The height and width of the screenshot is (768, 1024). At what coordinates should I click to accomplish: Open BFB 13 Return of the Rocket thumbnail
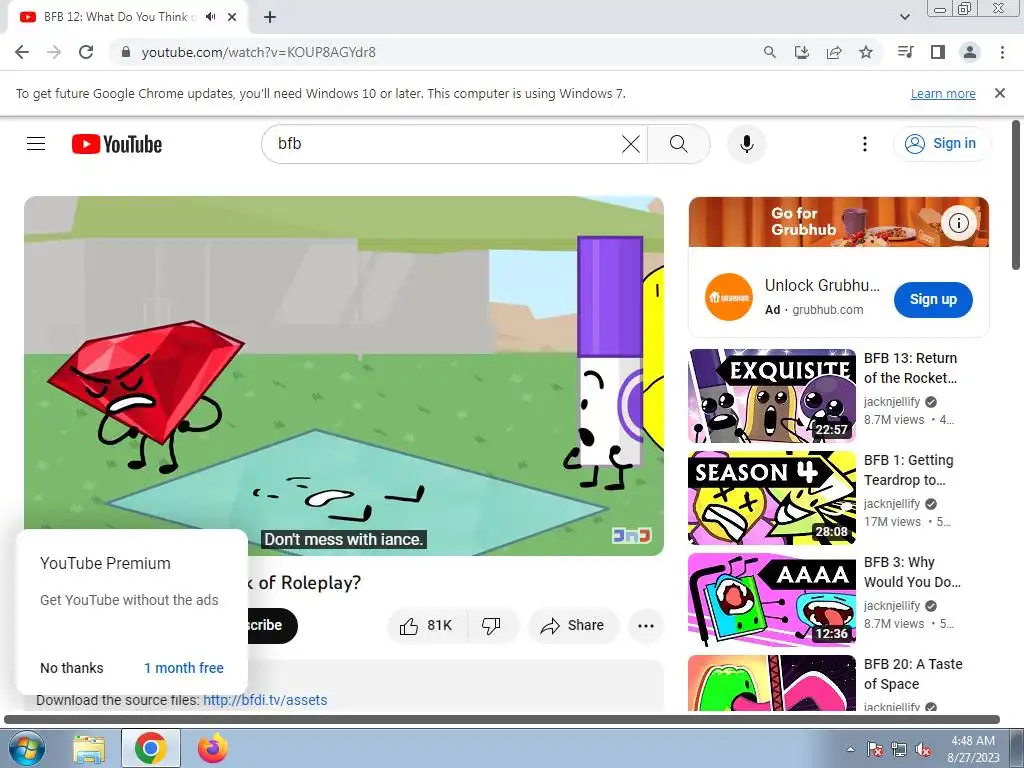772,396
